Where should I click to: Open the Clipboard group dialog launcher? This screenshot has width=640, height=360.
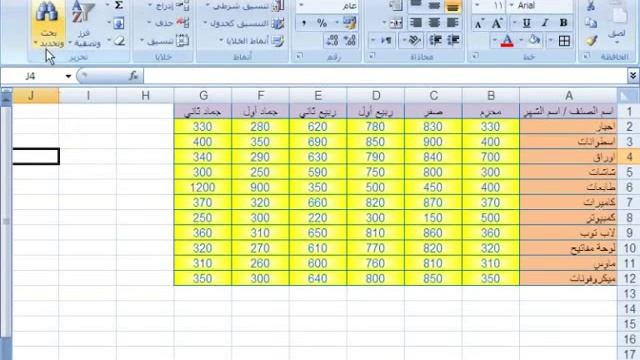click(587, 56)
